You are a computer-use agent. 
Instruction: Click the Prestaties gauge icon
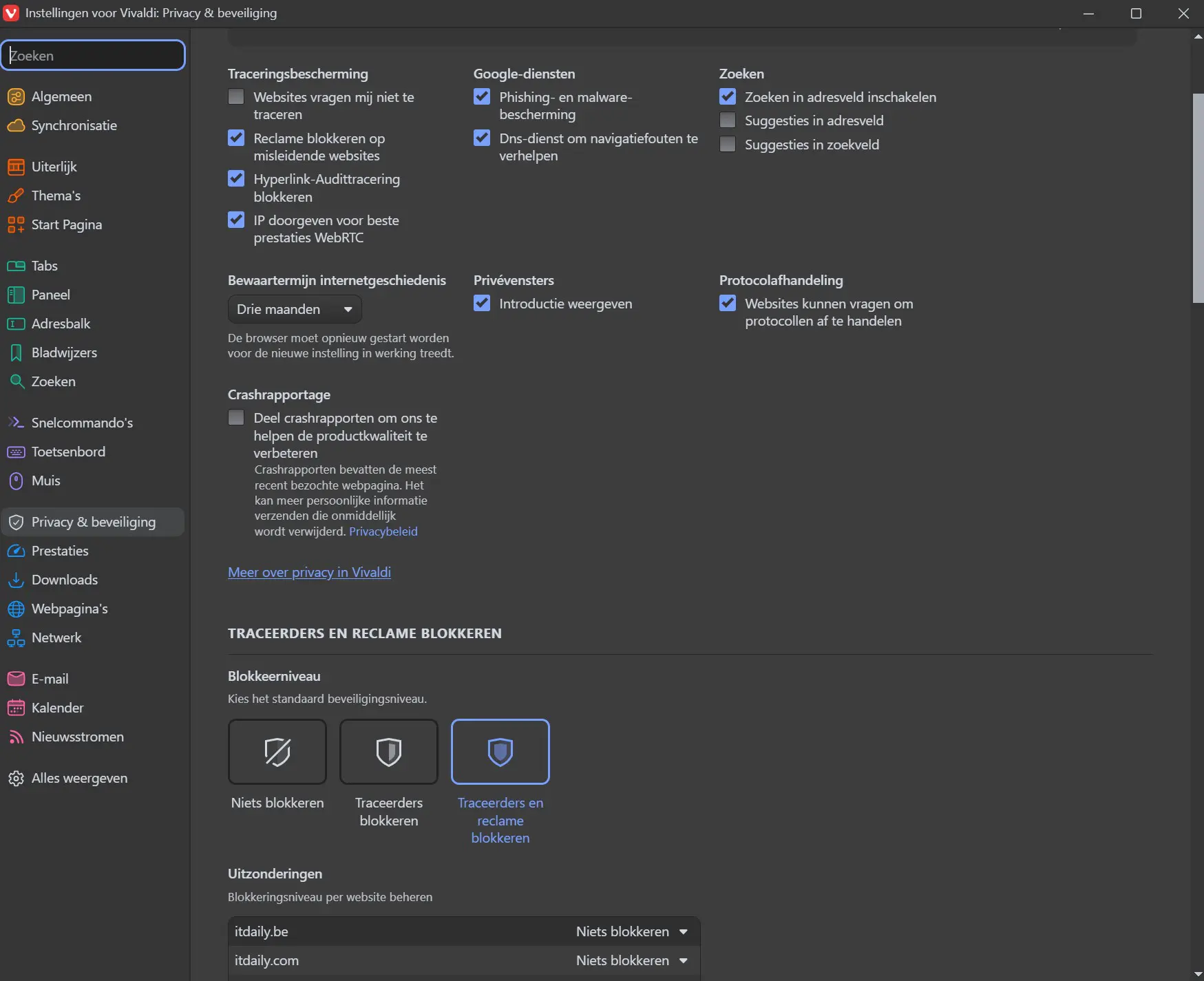(x=16, y=551)
